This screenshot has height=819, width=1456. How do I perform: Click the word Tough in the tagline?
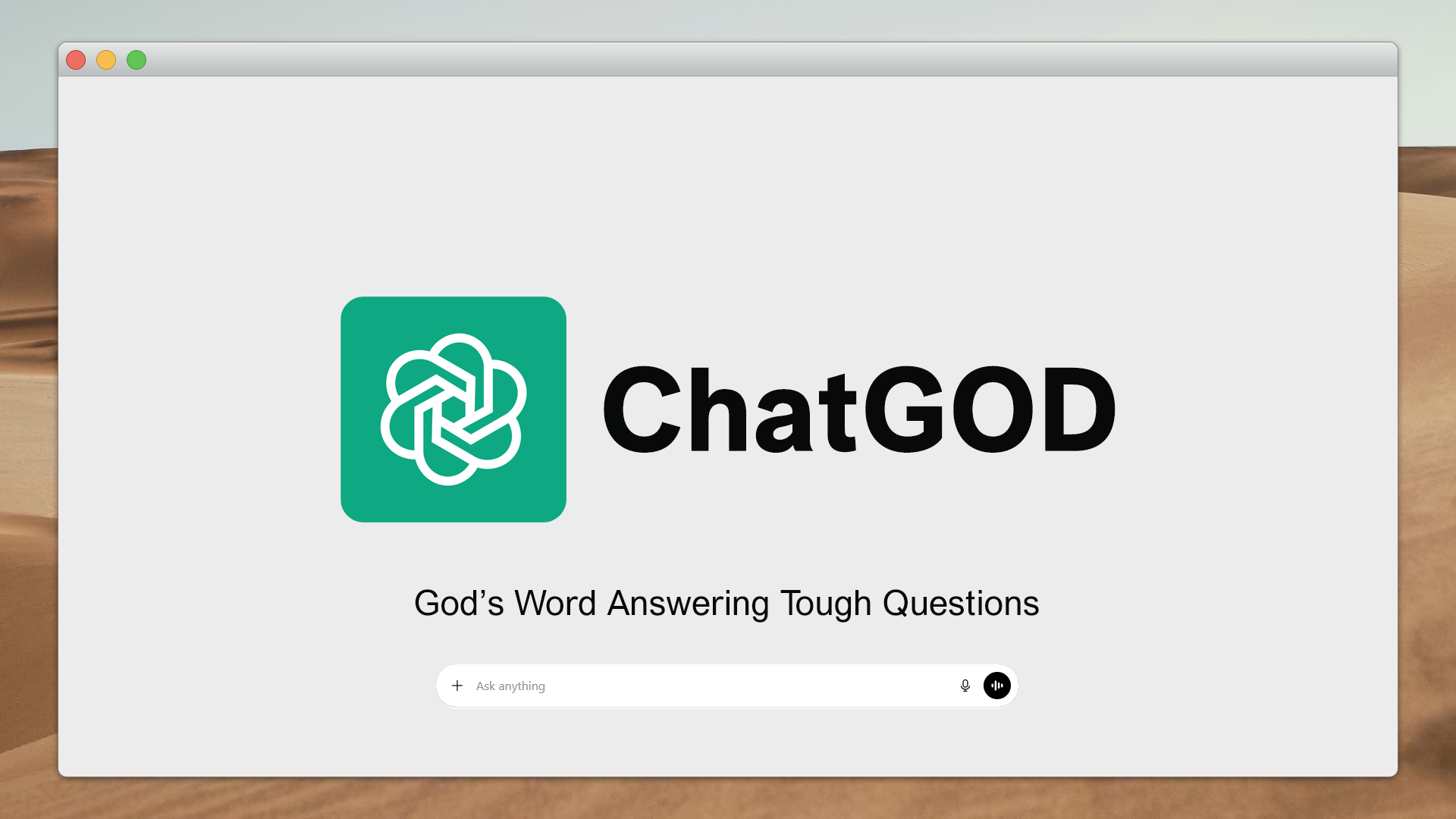(826, 604)
